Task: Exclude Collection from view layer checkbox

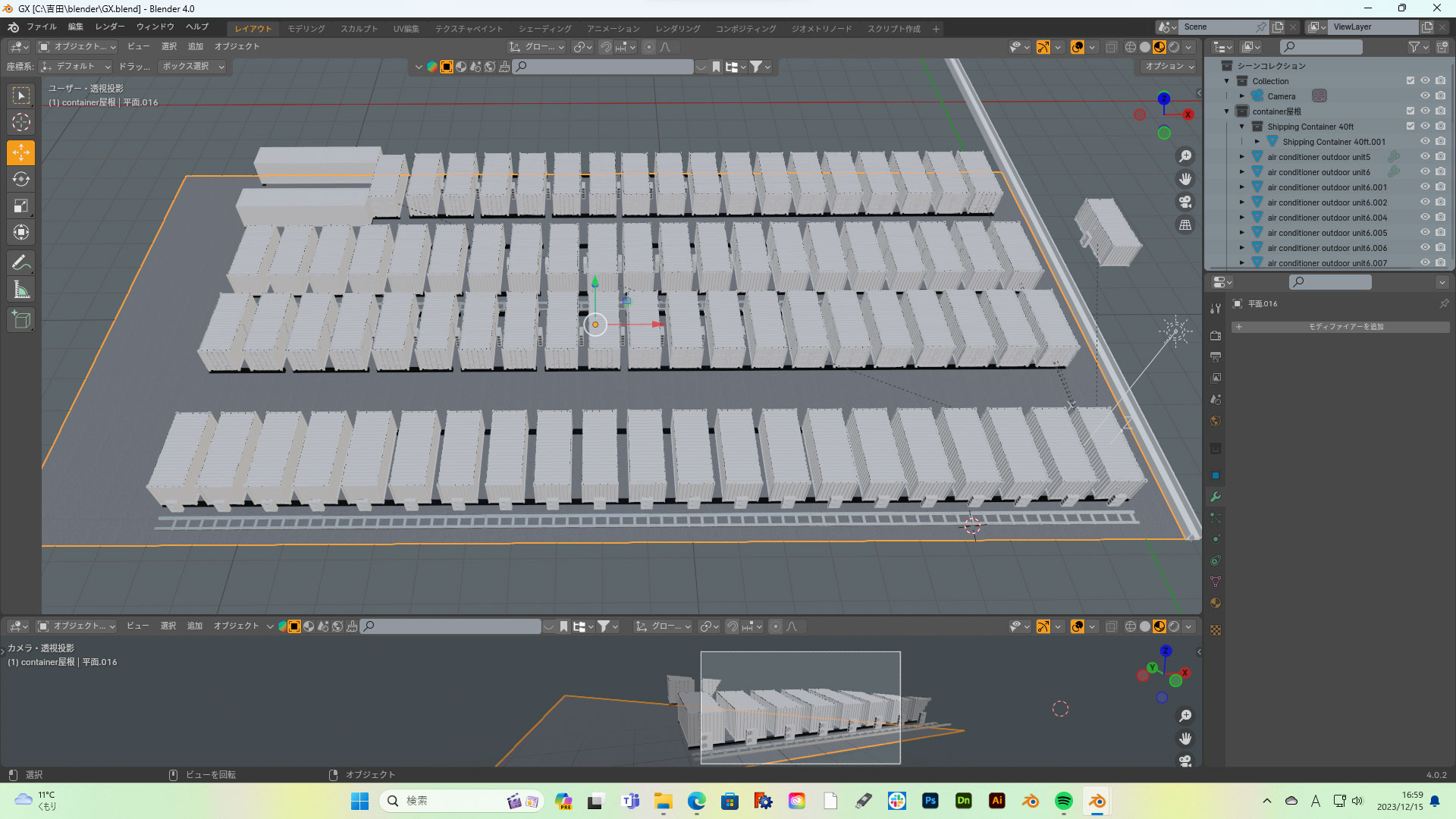Action: coord(1410,81)
